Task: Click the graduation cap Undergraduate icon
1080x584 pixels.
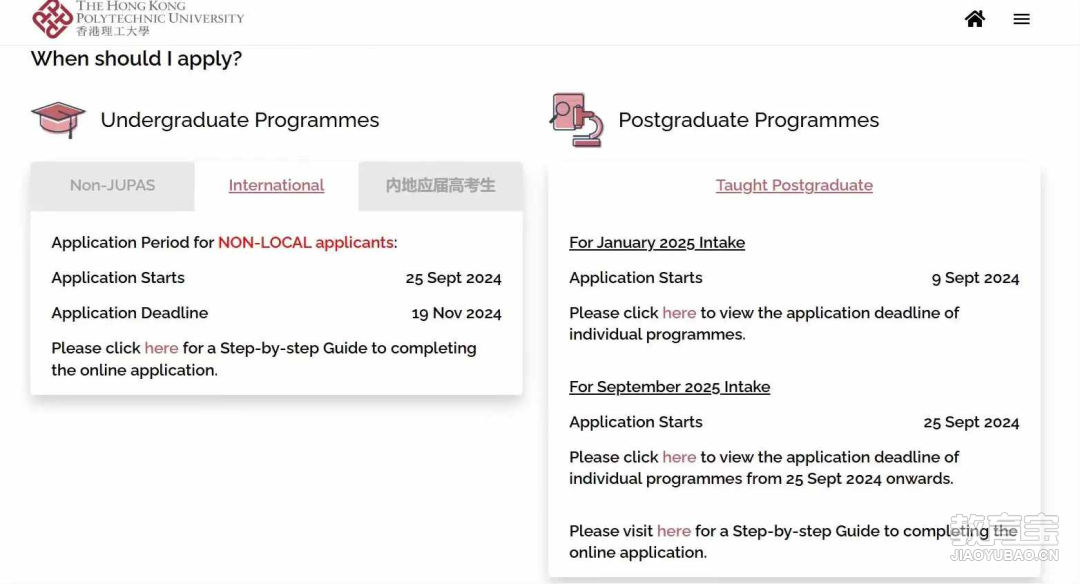Action: pos(59,120)
